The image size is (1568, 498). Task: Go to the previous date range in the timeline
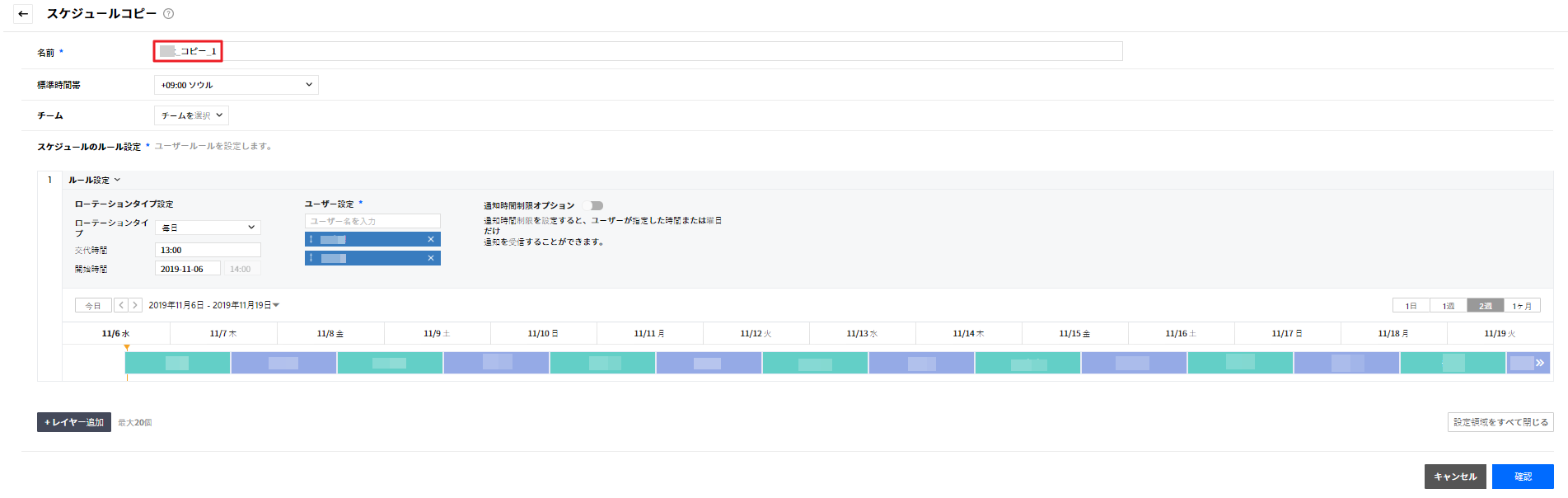pos(121,305)
